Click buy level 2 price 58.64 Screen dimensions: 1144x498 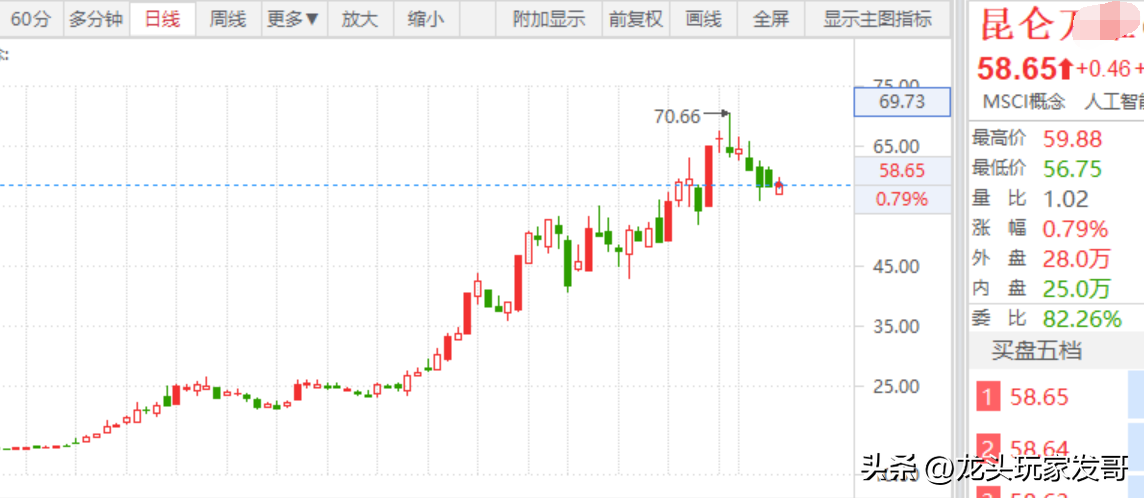pyautogui.click(x=1039, y=448)
